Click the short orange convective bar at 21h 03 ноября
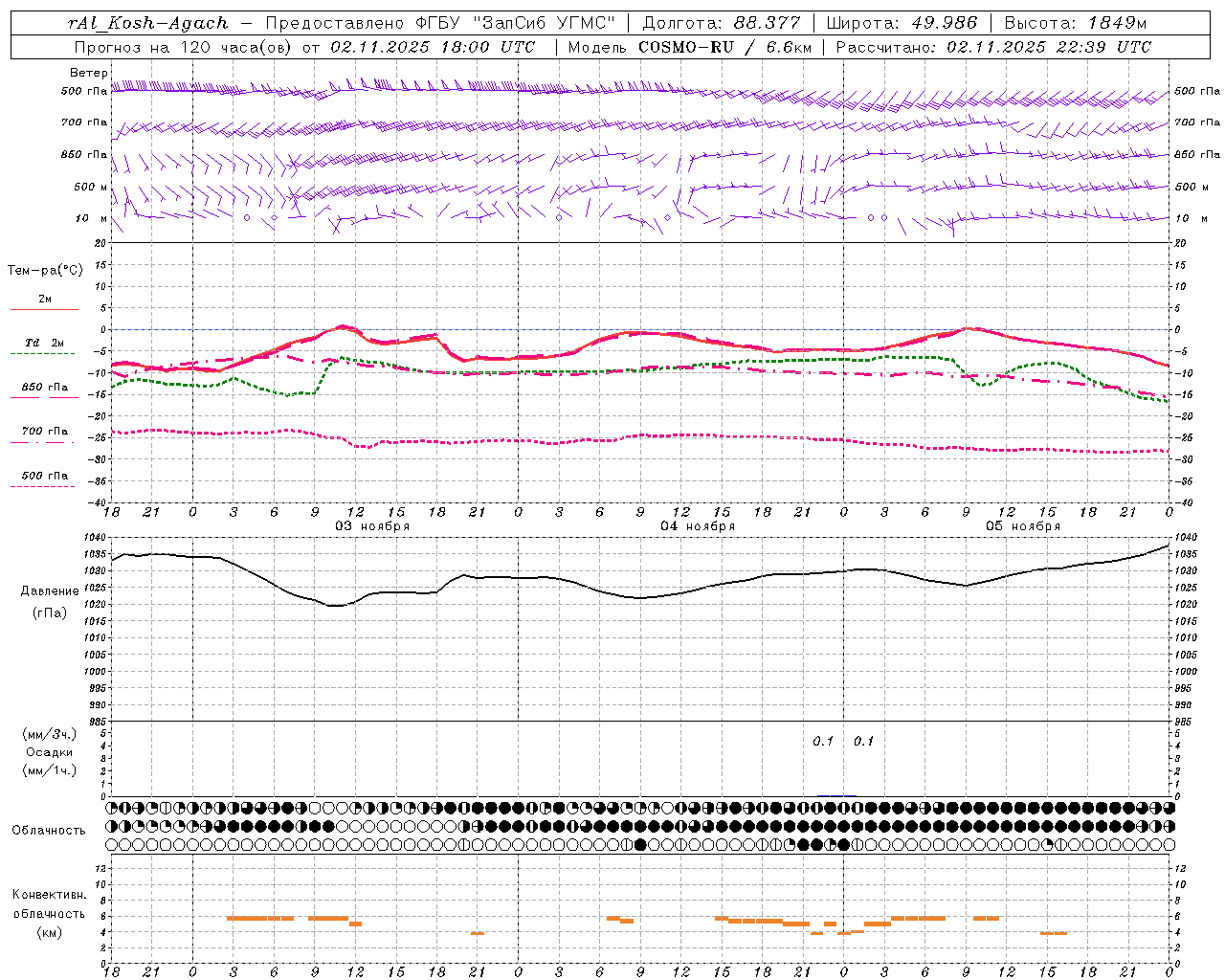This screenshot has width=1225, height=980. pyautogui.click(x=477, y=933)
